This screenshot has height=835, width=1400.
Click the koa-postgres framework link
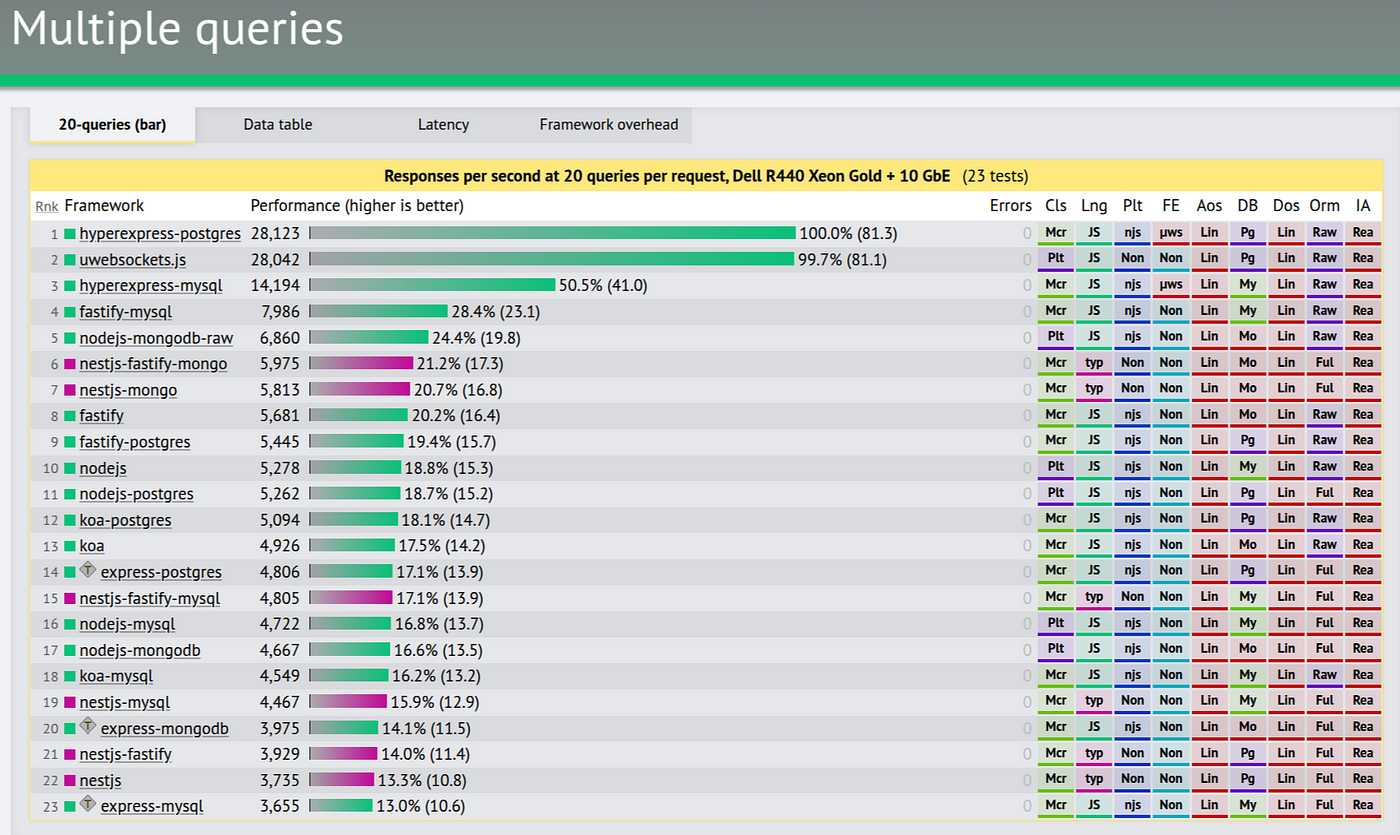click(125, 519)
